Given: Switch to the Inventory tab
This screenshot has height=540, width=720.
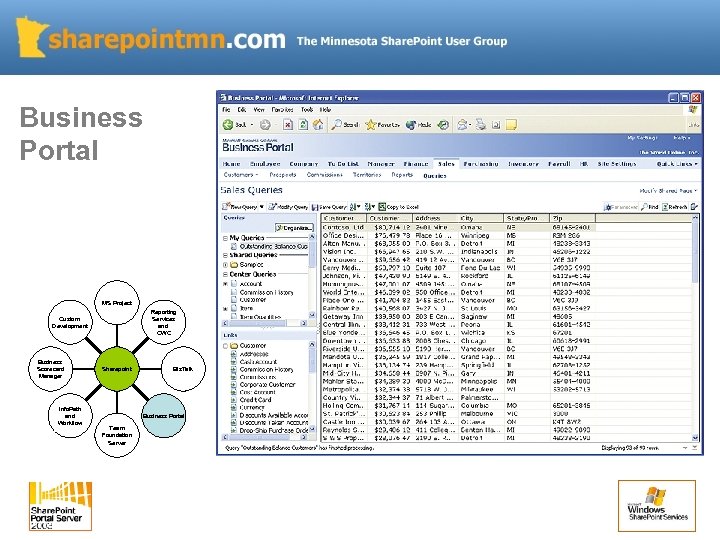Looking at the screenshot, I should click(523, 163).
